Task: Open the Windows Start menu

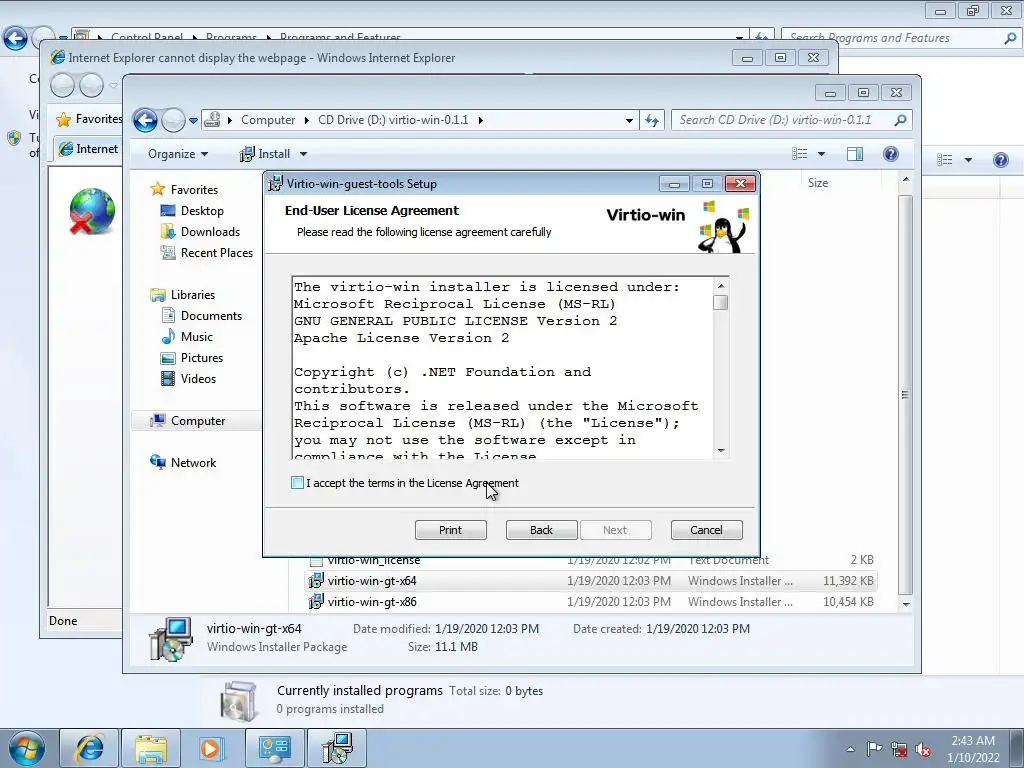Action: point(27,748)
